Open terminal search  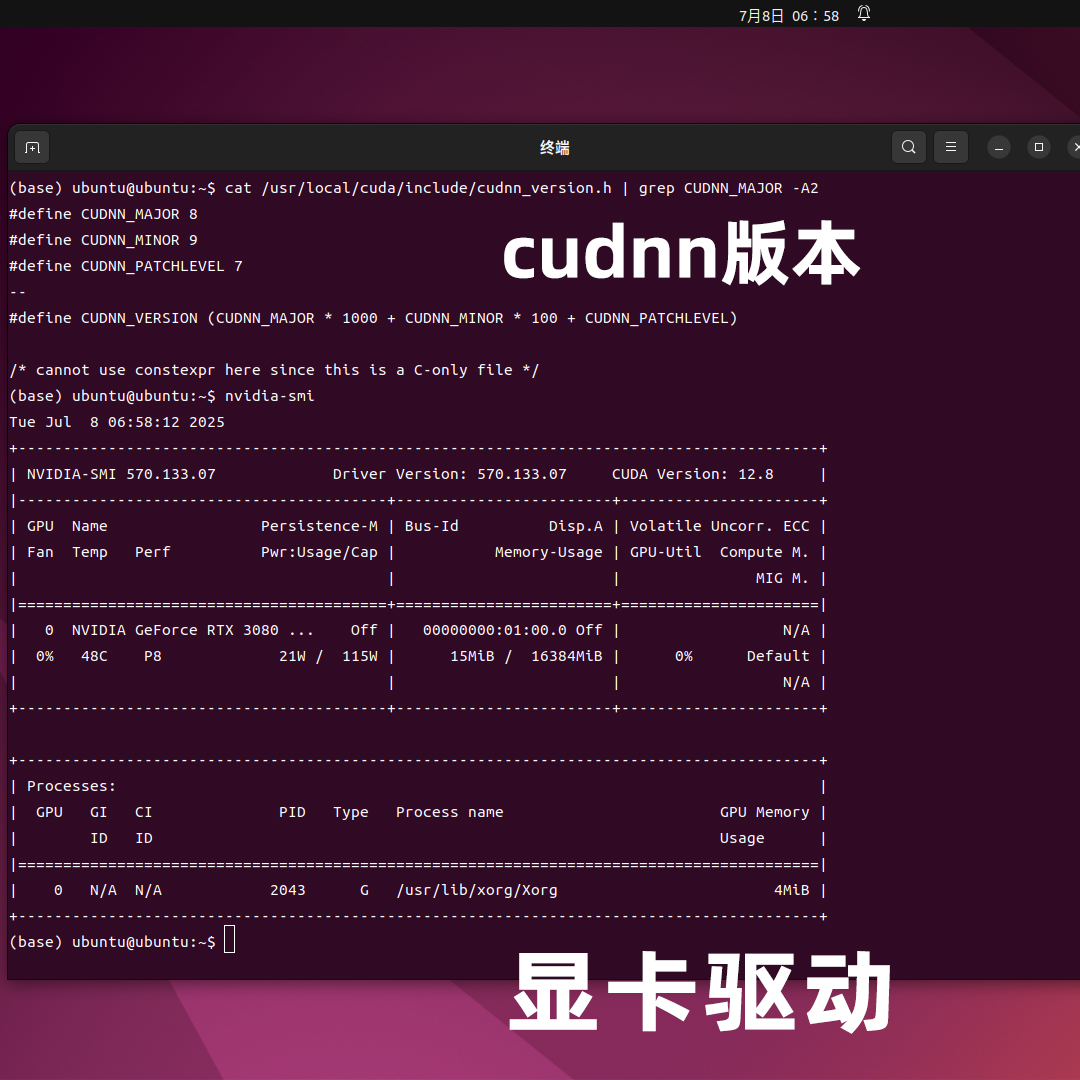tap(908, 147)
